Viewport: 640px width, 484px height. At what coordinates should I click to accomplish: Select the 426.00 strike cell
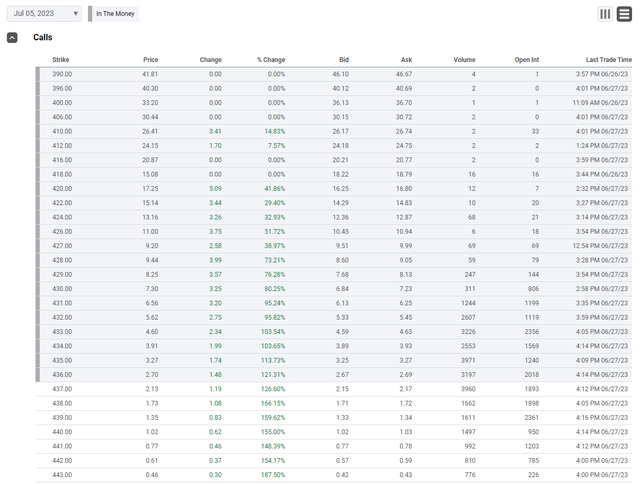pyautogui.click(x=62, y=231)
